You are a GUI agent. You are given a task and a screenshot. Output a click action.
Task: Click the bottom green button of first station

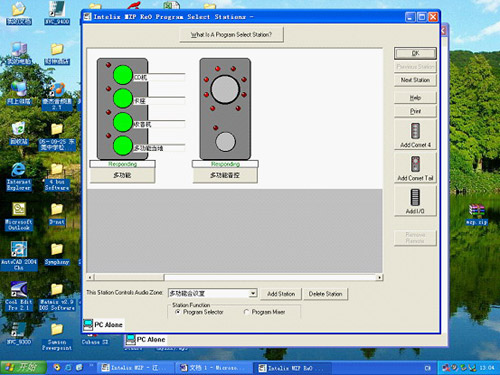(x=123, y=146)
